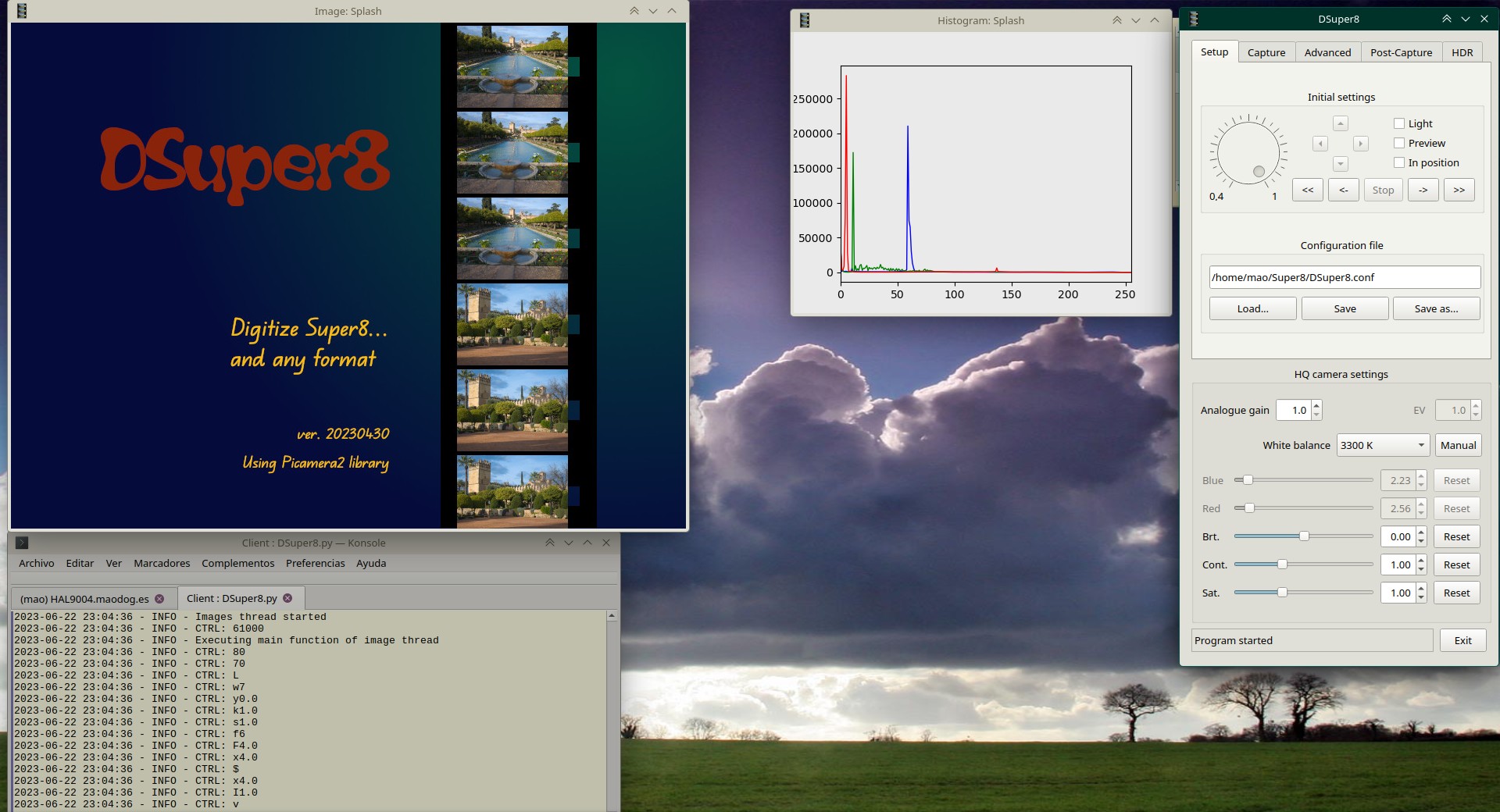Check the In position checkbox
Image resolution: width=1500 pixels, height=812 pixels.
(1399, 162)
